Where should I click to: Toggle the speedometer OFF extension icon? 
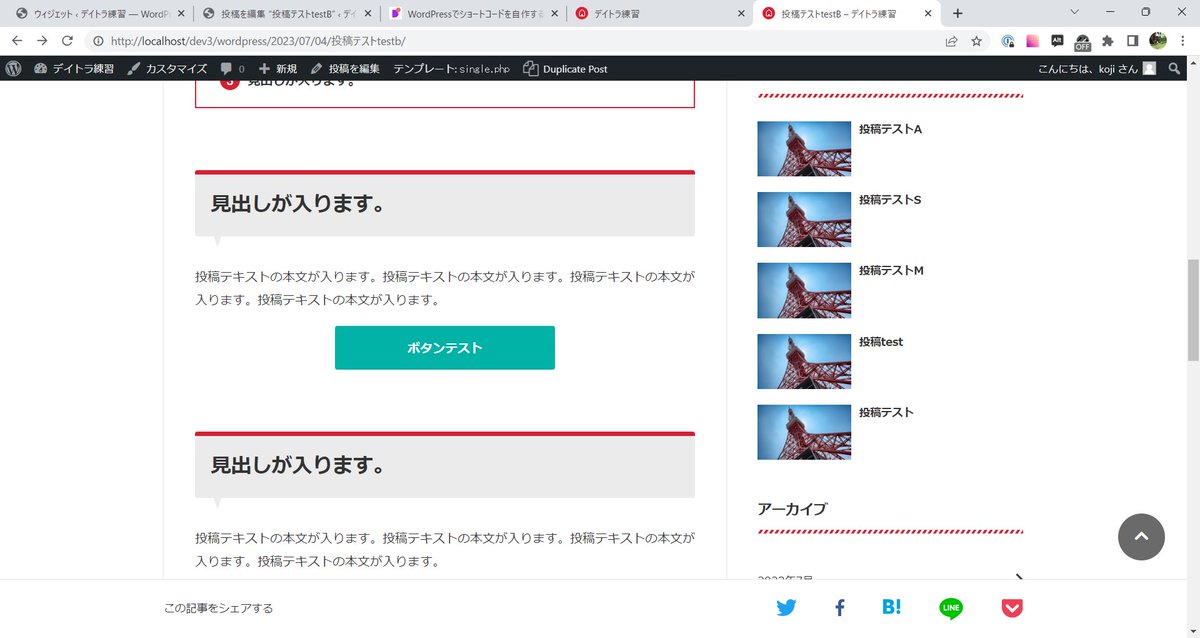[x=1083, y=42]
